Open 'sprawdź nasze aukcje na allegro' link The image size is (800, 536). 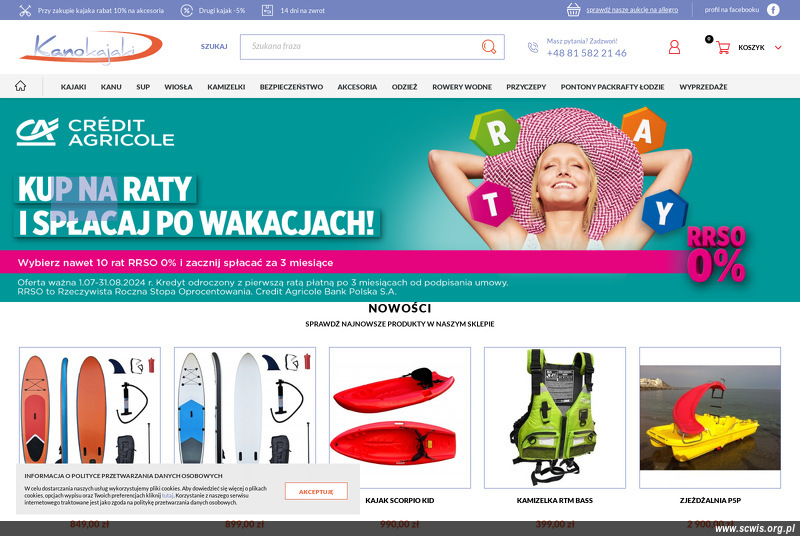632,10
